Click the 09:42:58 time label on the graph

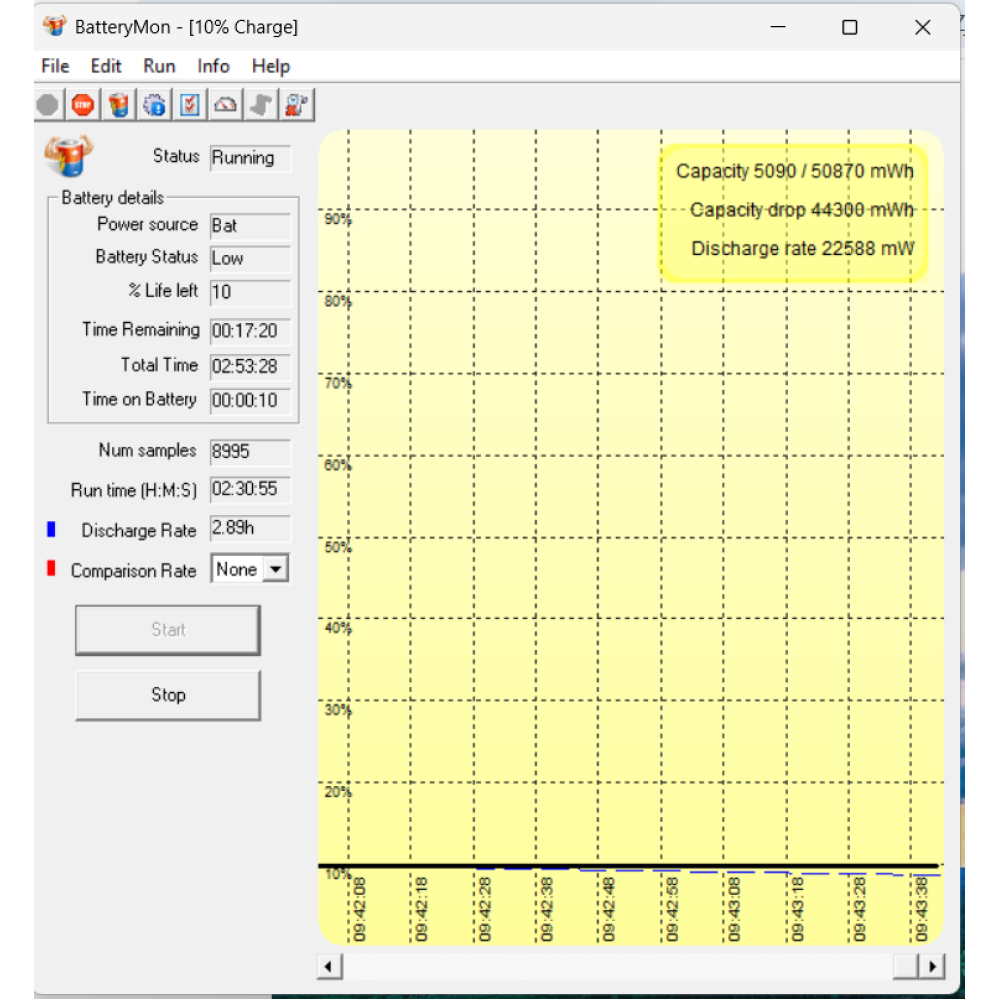[x=672, y=909]
